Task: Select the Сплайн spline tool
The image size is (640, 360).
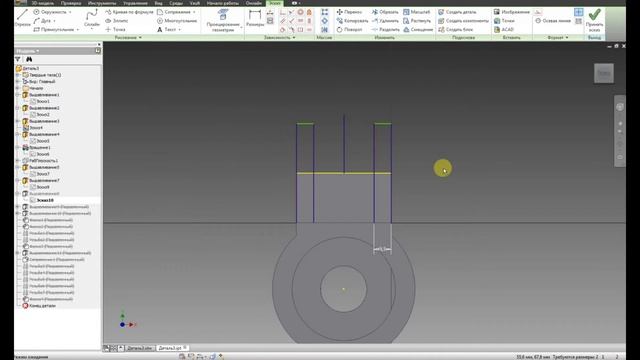Action: [x=91, y=18]
